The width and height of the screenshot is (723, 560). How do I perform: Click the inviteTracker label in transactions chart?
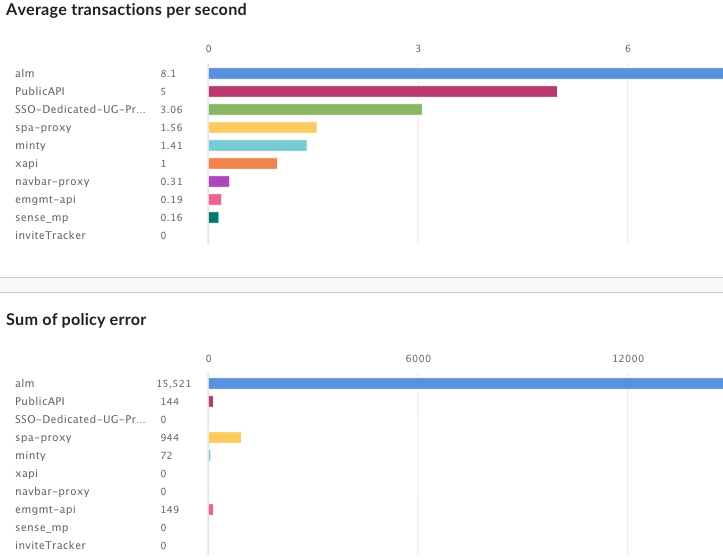[50, 235]
